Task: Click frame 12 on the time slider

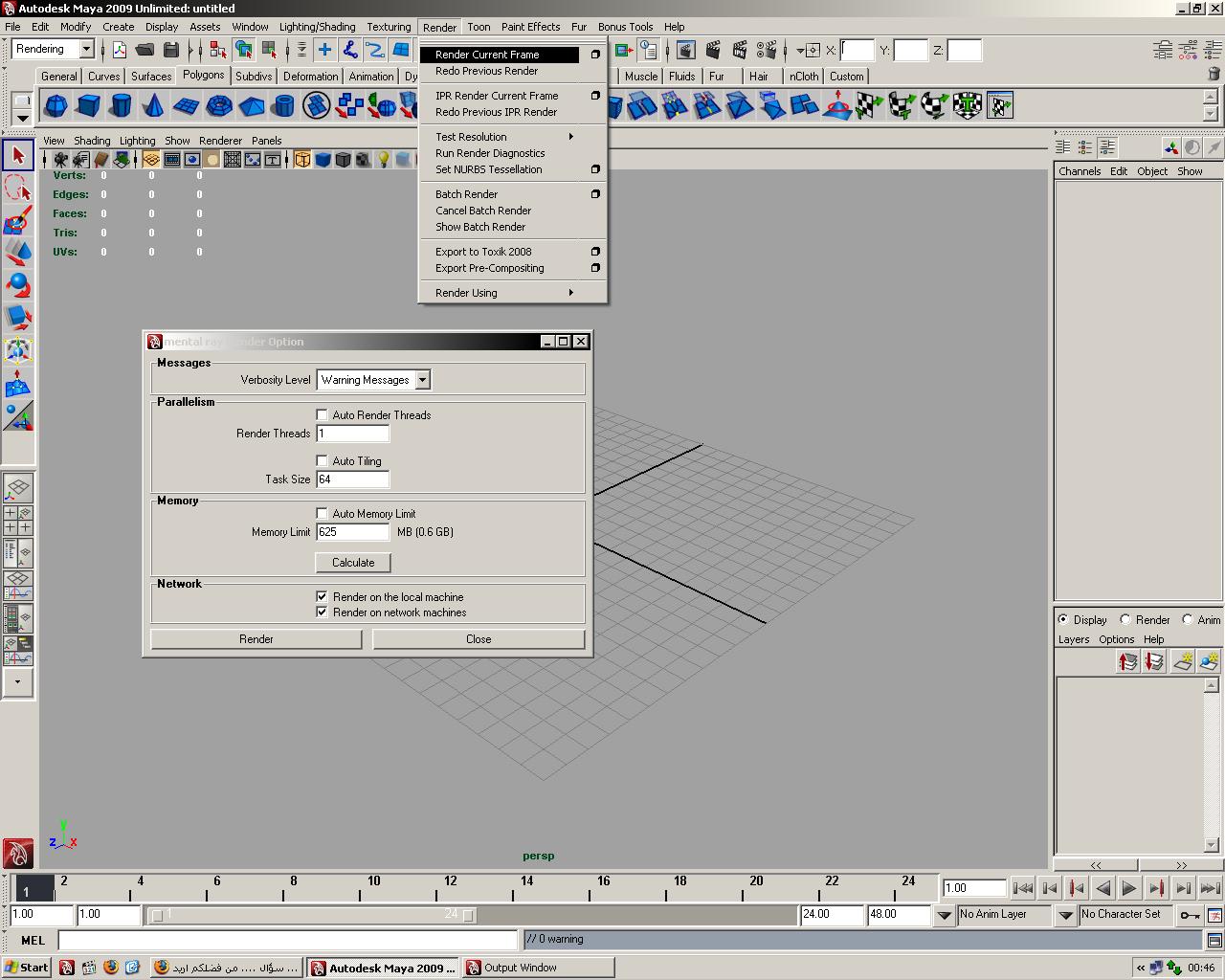Action: click(x=450, y=887)
